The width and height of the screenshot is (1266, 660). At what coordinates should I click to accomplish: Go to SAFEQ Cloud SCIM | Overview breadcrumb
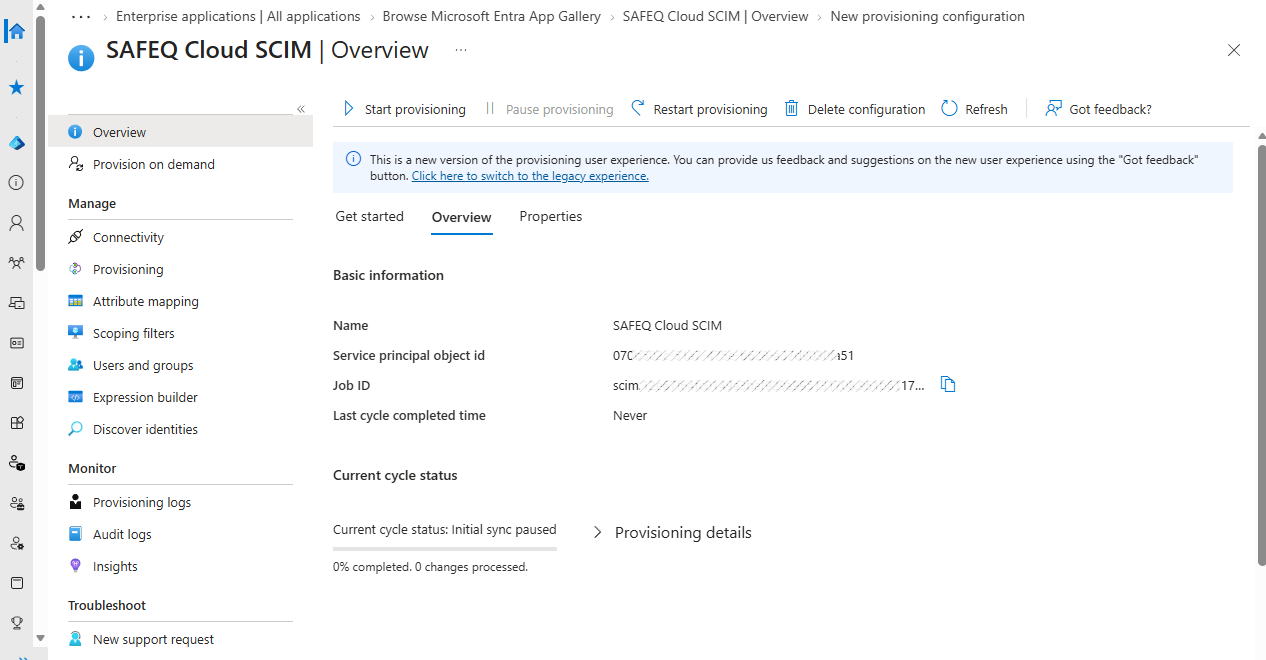click(715, 17)
